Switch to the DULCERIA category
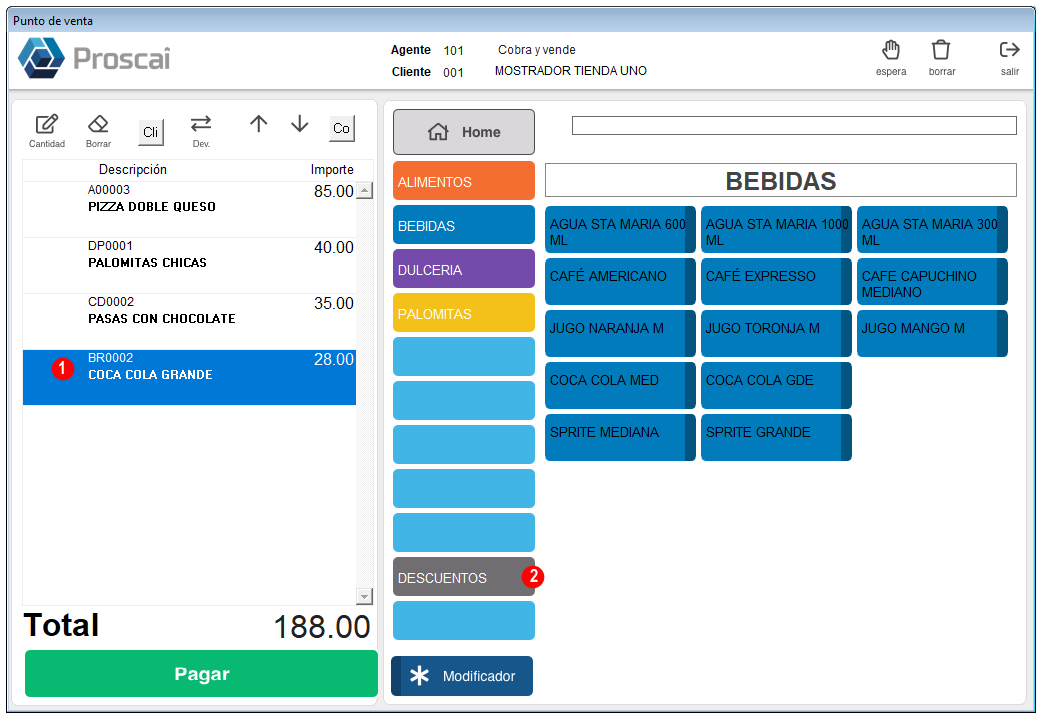 (x=464, y=269)
